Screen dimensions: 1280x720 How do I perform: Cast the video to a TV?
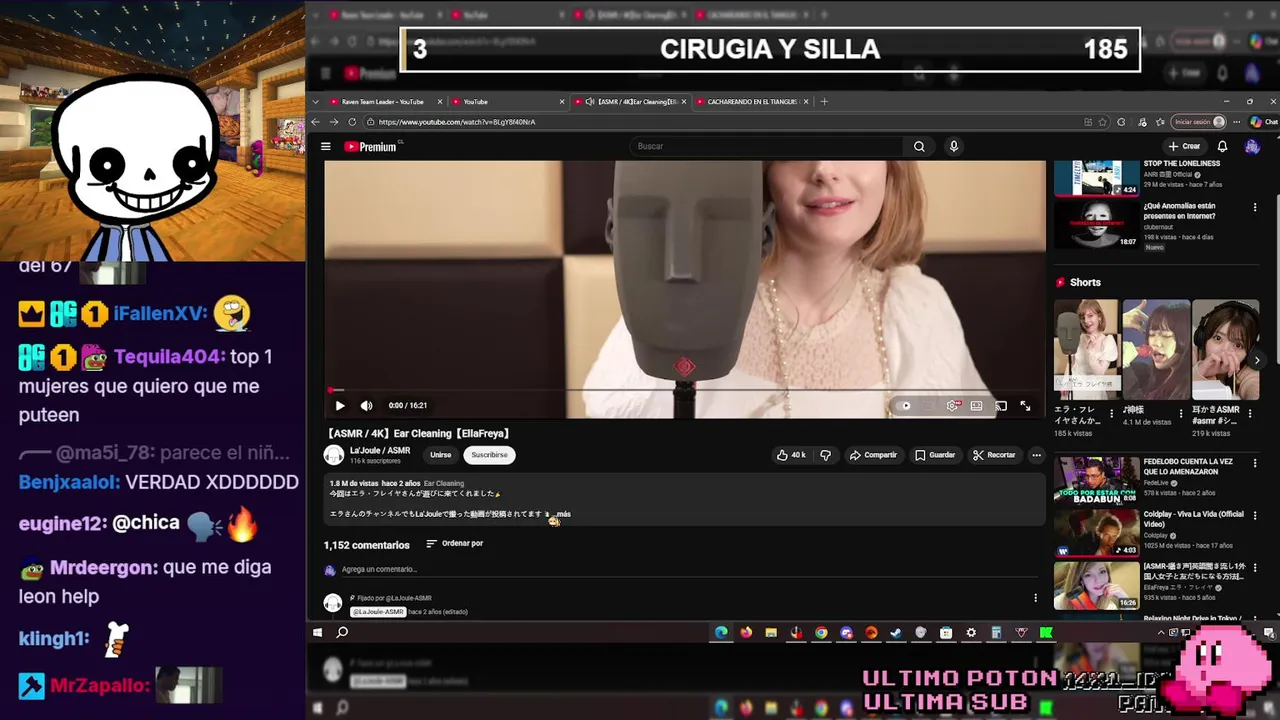tap(1000, 405)
